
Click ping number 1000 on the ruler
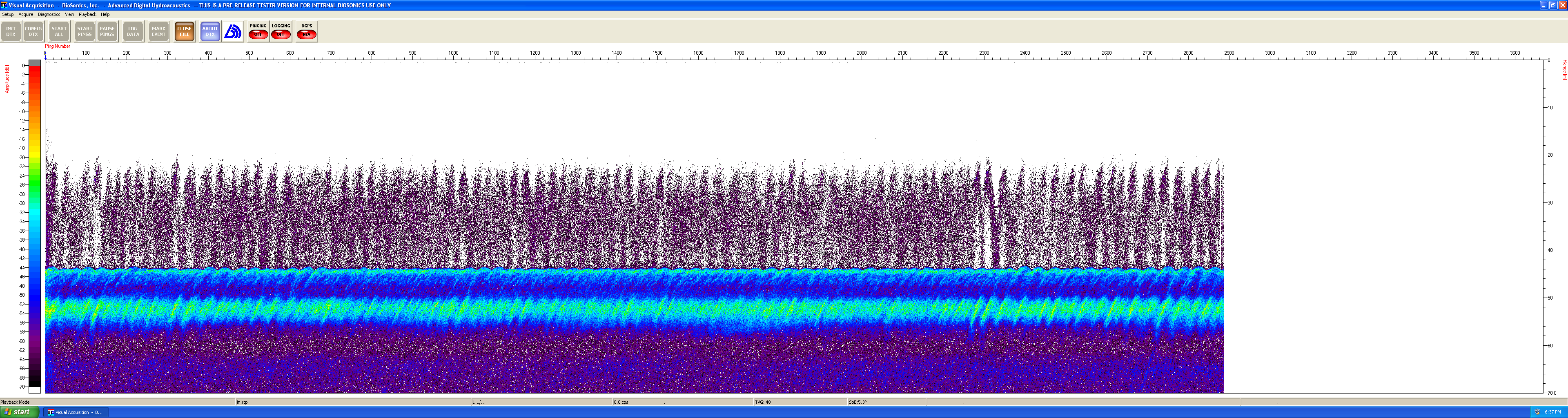click(454, 53)
